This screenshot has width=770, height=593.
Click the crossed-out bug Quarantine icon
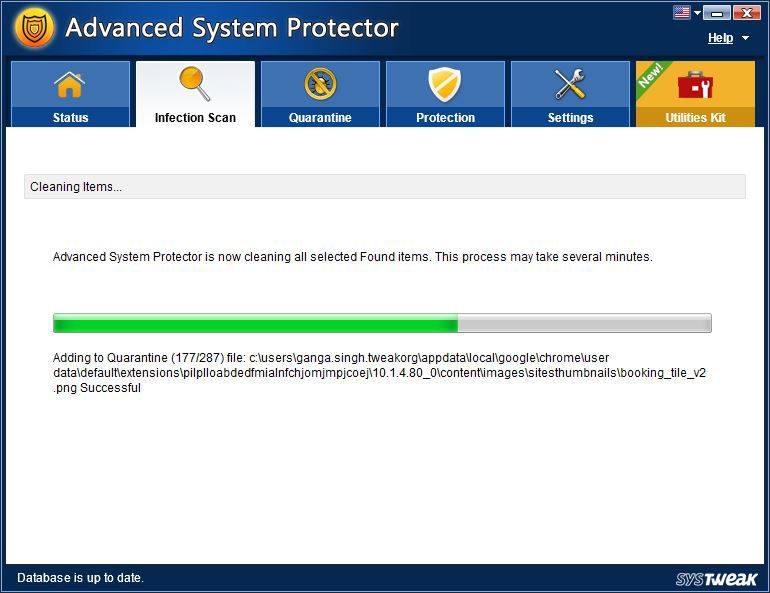click(x=320, y=85)
